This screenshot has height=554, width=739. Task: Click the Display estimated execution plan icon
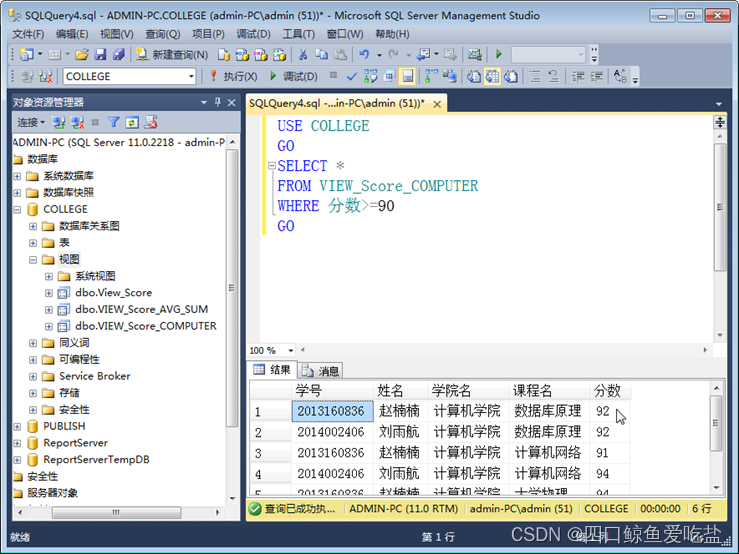coord(370,76)
